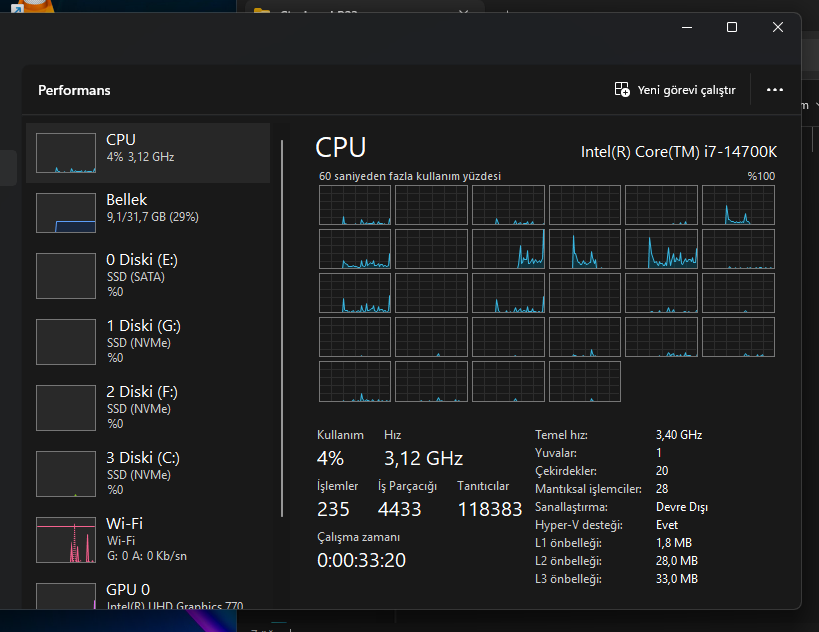Click the sidebar vertical scrollbar

[282, 329]
